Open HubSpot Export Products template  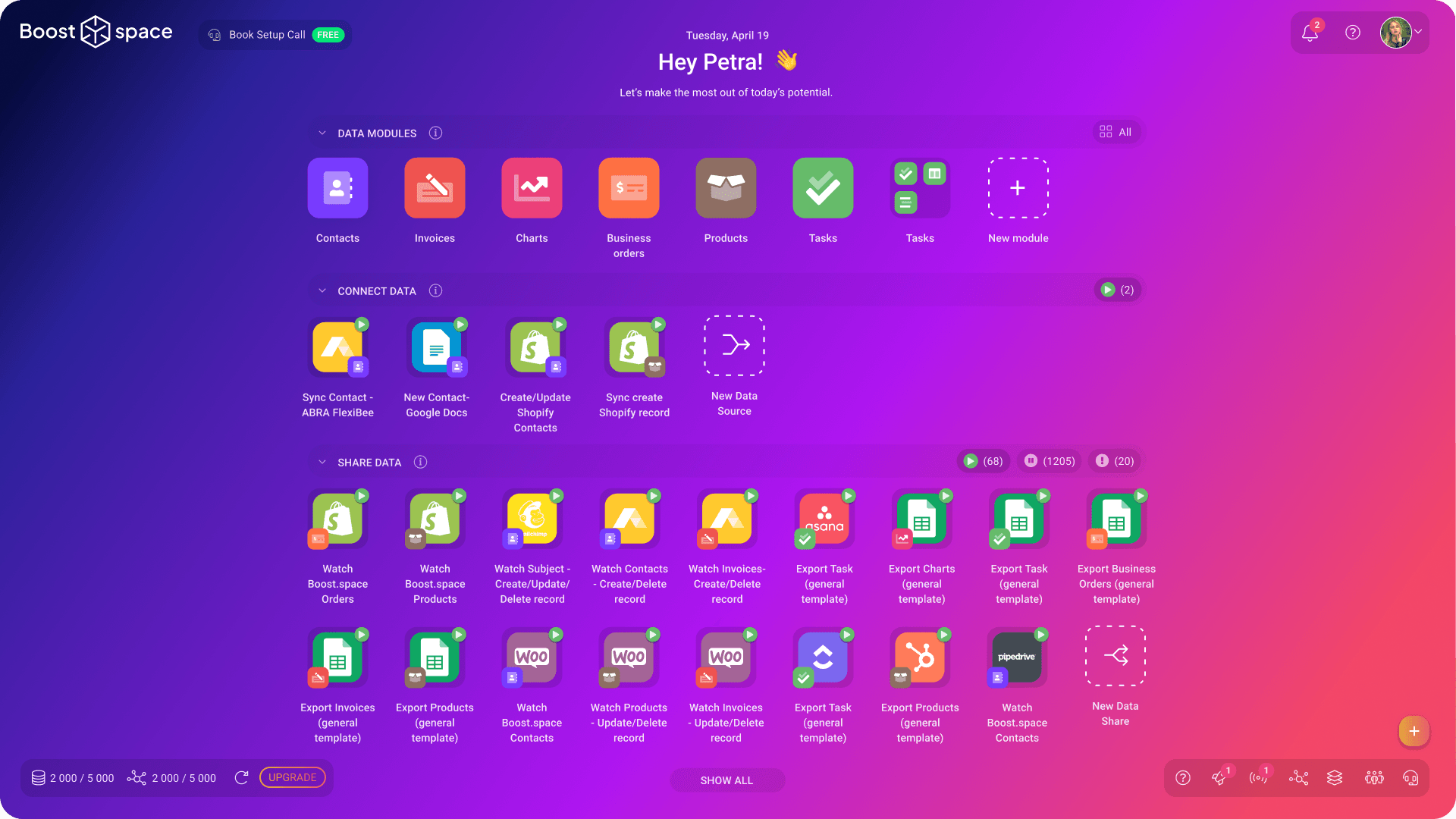[x=920, y=657]
